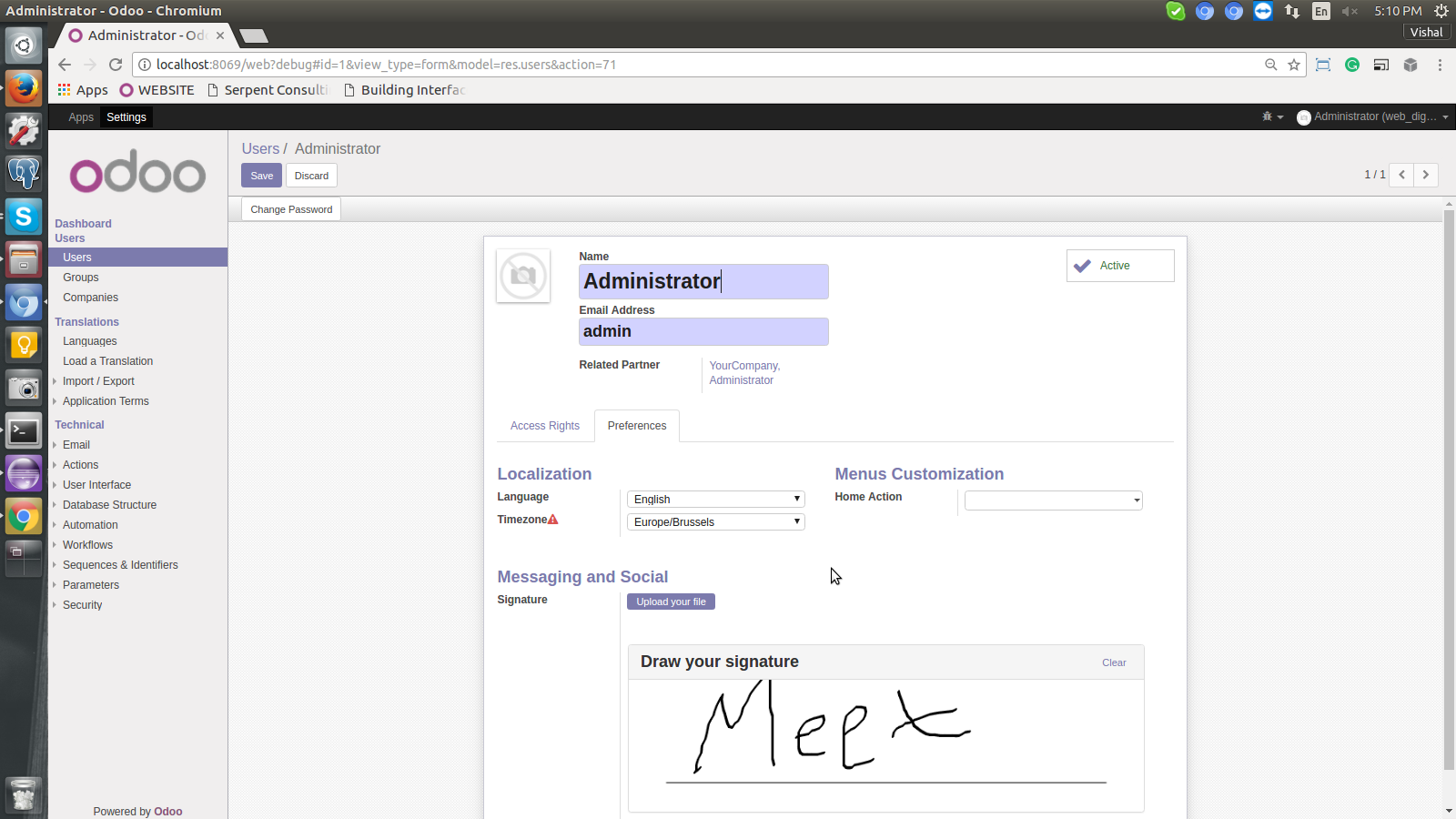This screenshot has width=1456, height=819.
Task: Click the Odoo logo
Action: point(137,173)
